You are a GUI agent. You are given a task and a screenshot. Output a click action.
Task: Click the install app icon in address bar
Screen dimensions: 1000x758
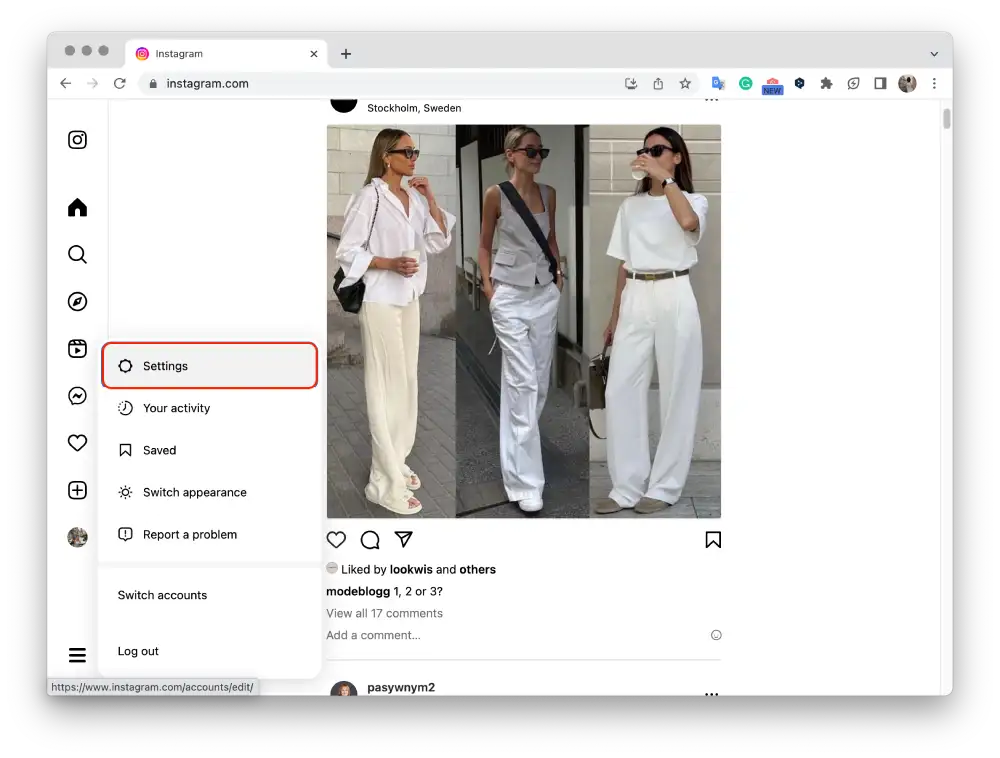pos(631,84)
